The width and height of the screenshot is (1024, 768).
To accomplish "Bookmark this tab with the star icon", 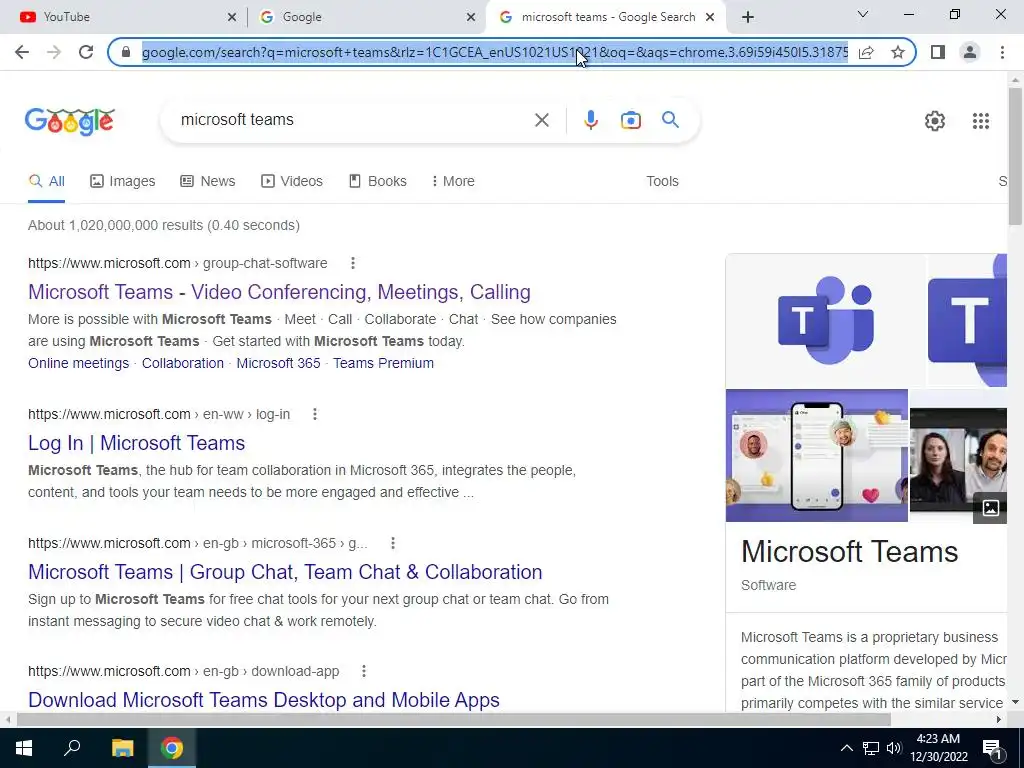I will pos(898,52).
